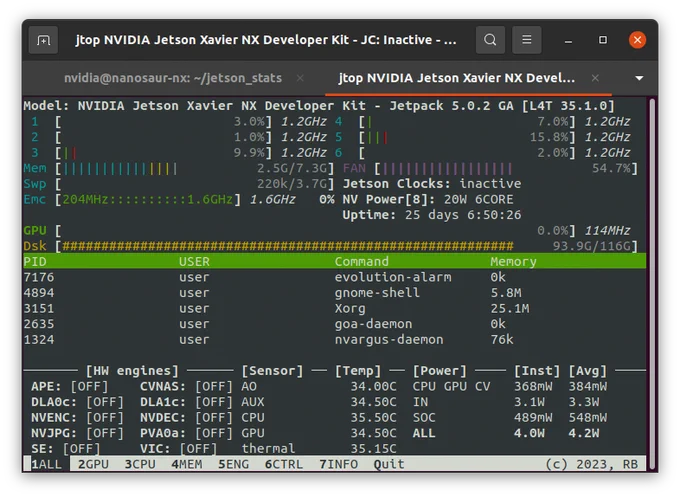The width and height of the screenshot is (680, 497).
Task: Minimize the jtop terminal window
Action: coord(568,40)
